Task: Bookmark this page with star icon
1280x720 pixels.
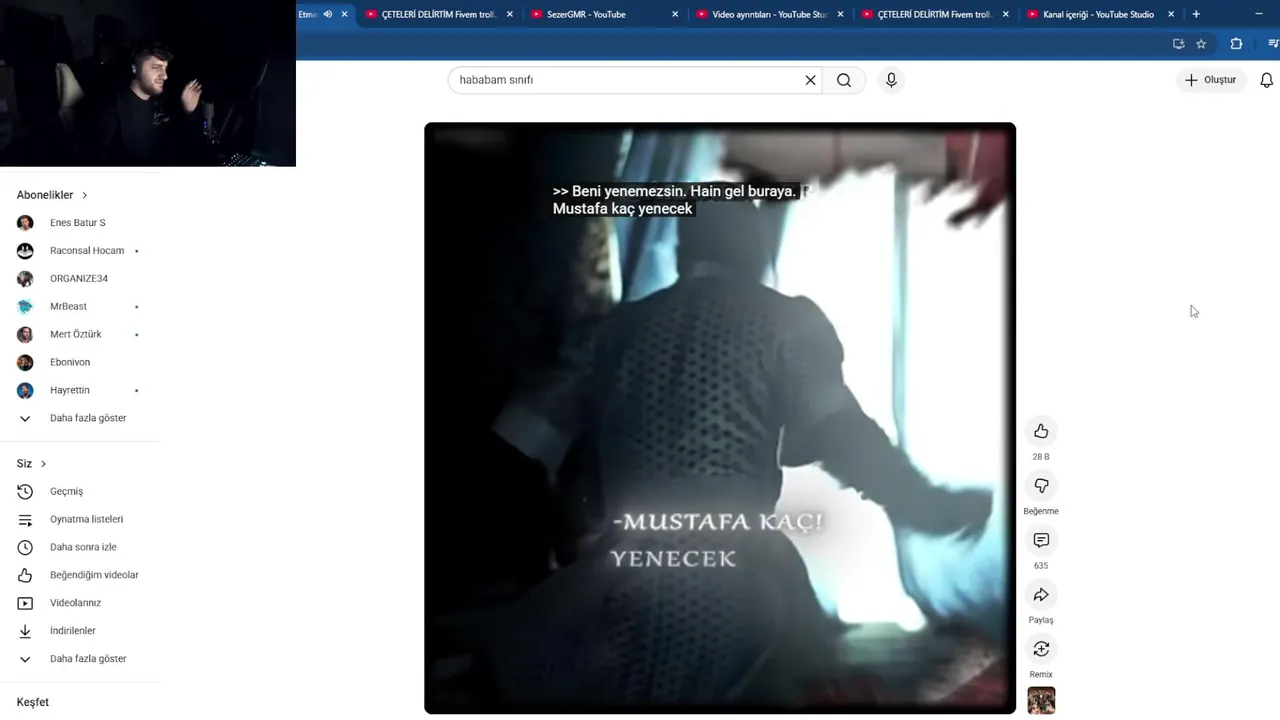Action: [x=1201, y=44]
